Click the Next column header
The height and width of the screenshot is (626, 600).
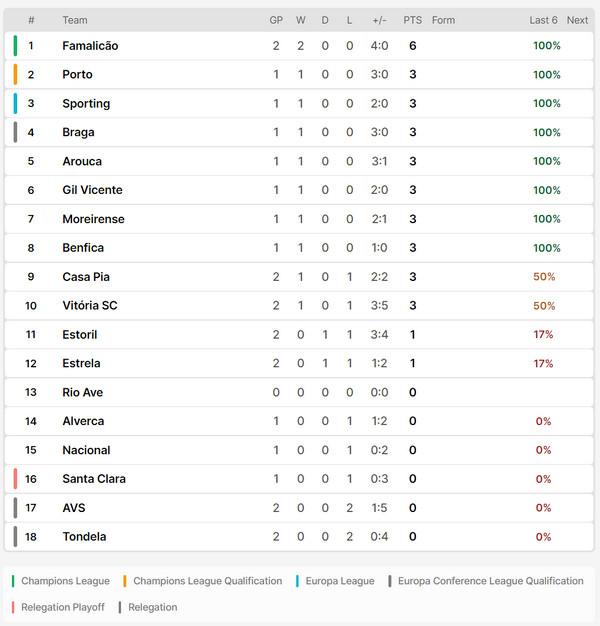(x=577, y=20)
